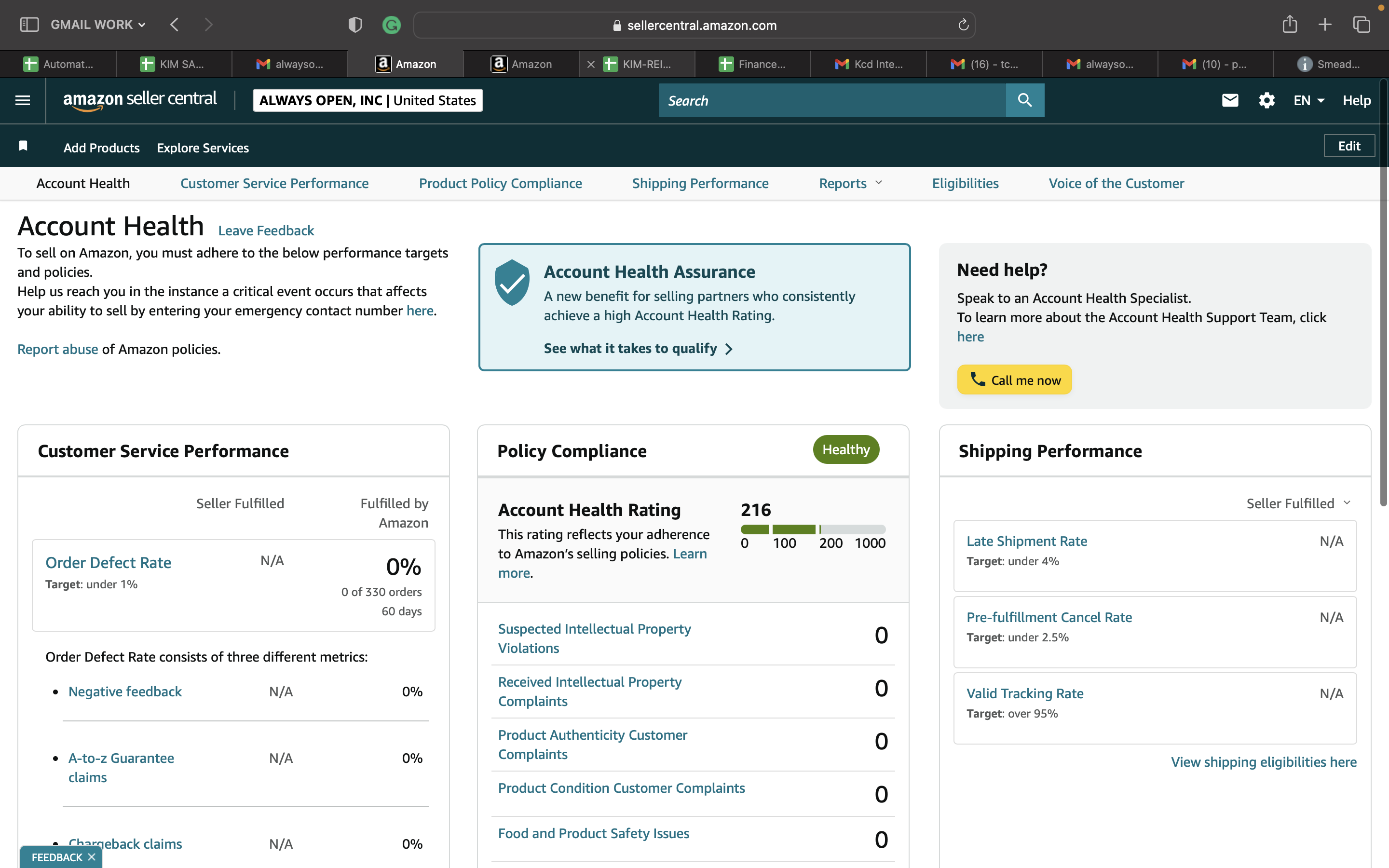Click Add Products in the favorites bar

(x=102, y=148)
